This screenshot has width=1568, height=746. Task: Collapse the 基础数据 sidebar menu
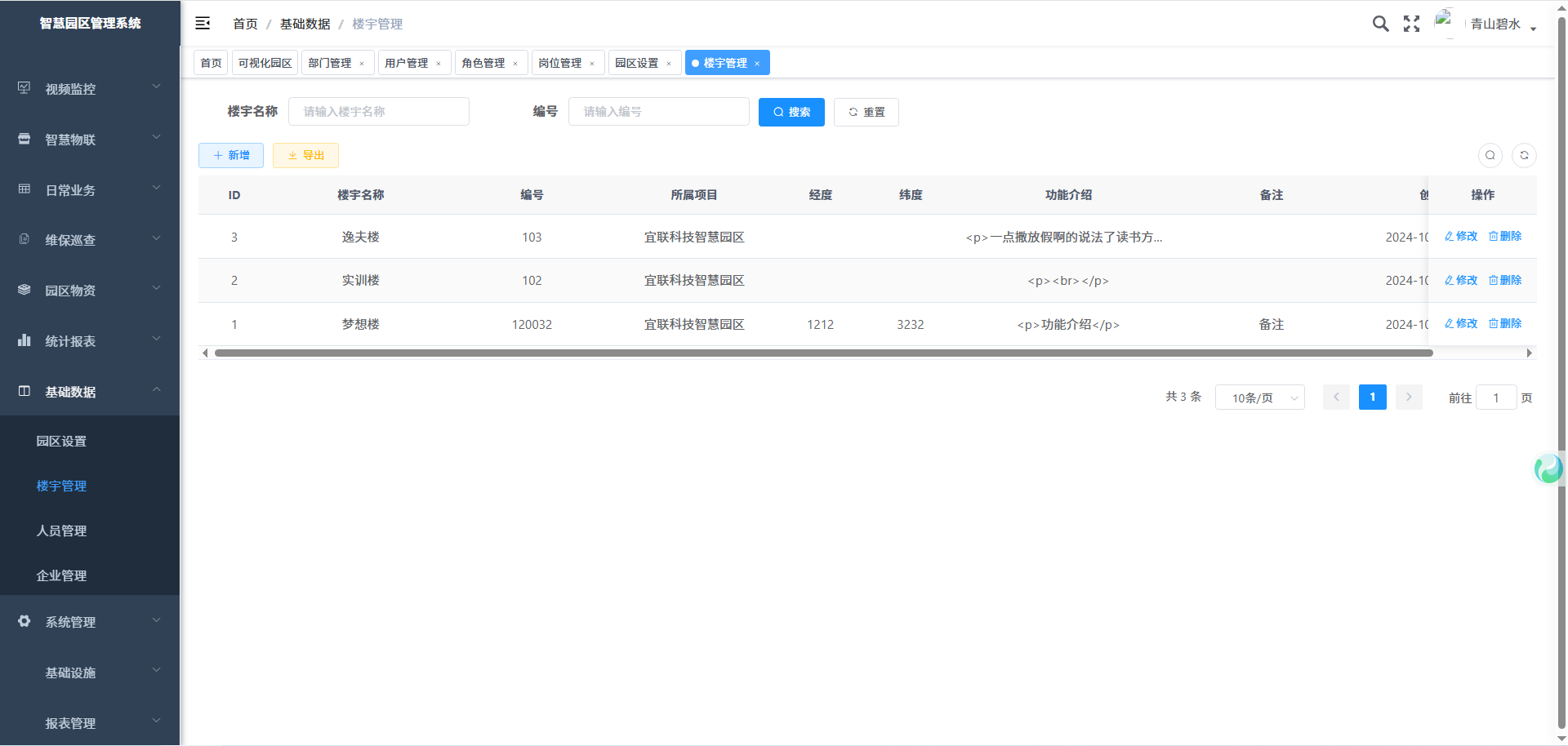(x=90, y=392)
